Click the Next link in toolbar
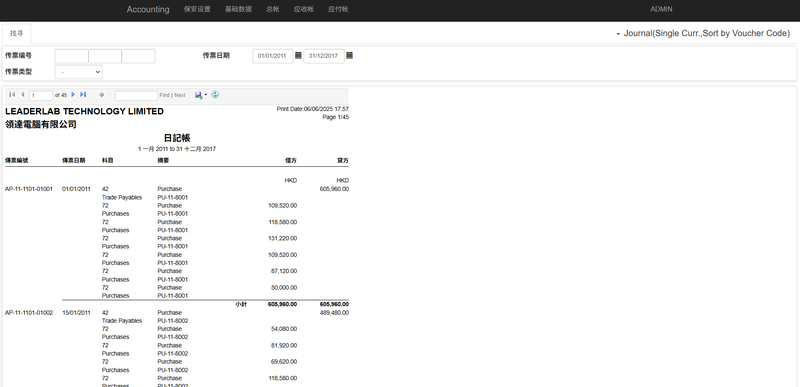Image resolution: width=800 pixels, height=387 pixels. click(180, 95)
